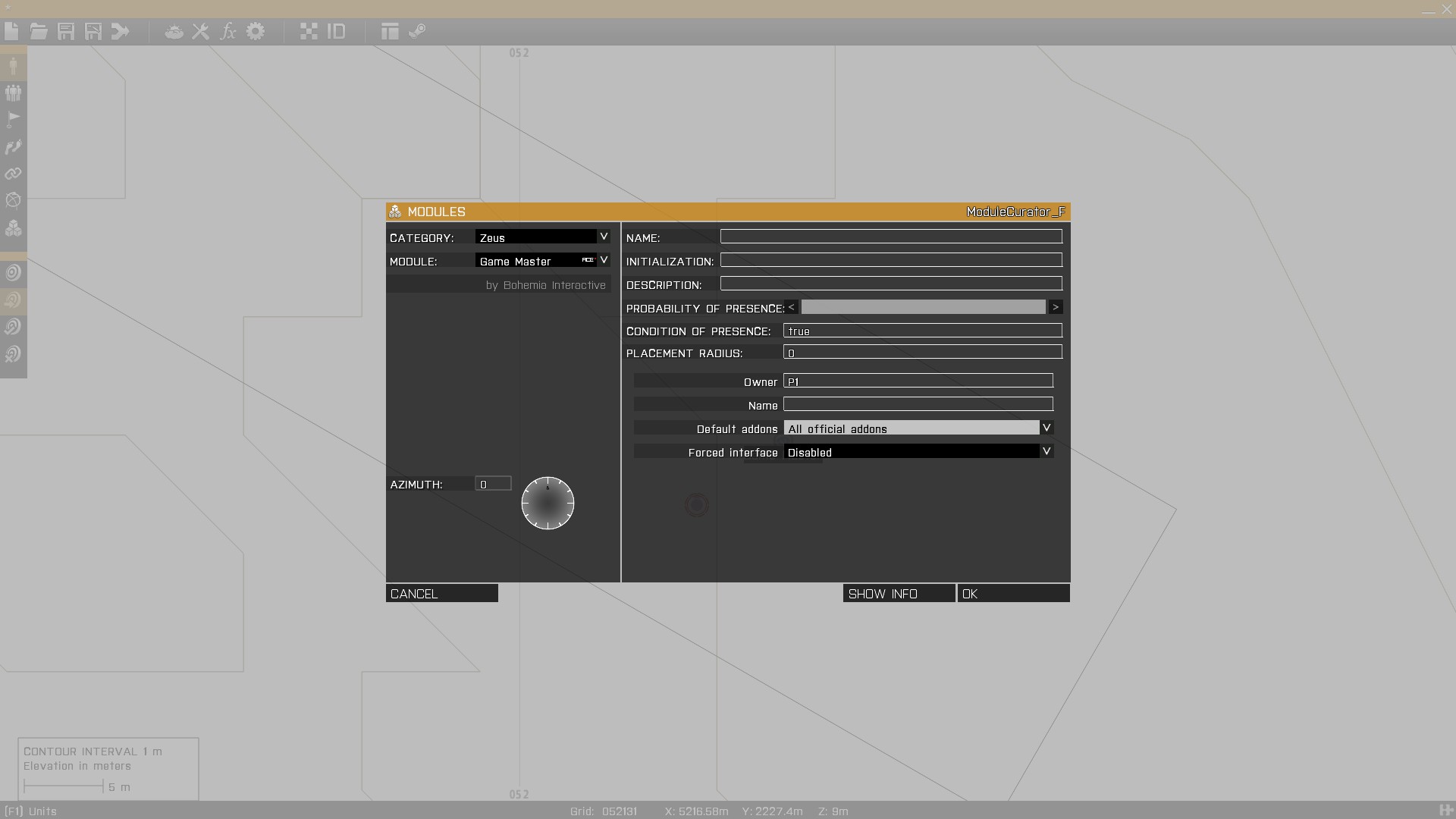The height and width of the screenshot is (819, 1456).
Task: Click the Probability of Presence slider
Action: (923, 307)
